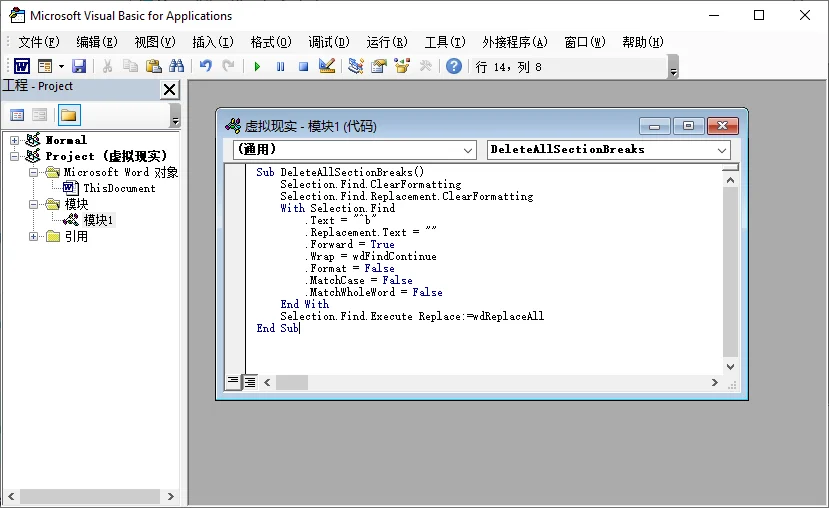Collapse the 模块 folder
This screenshot has height=508, width=829.
click(x=33, y=204)
